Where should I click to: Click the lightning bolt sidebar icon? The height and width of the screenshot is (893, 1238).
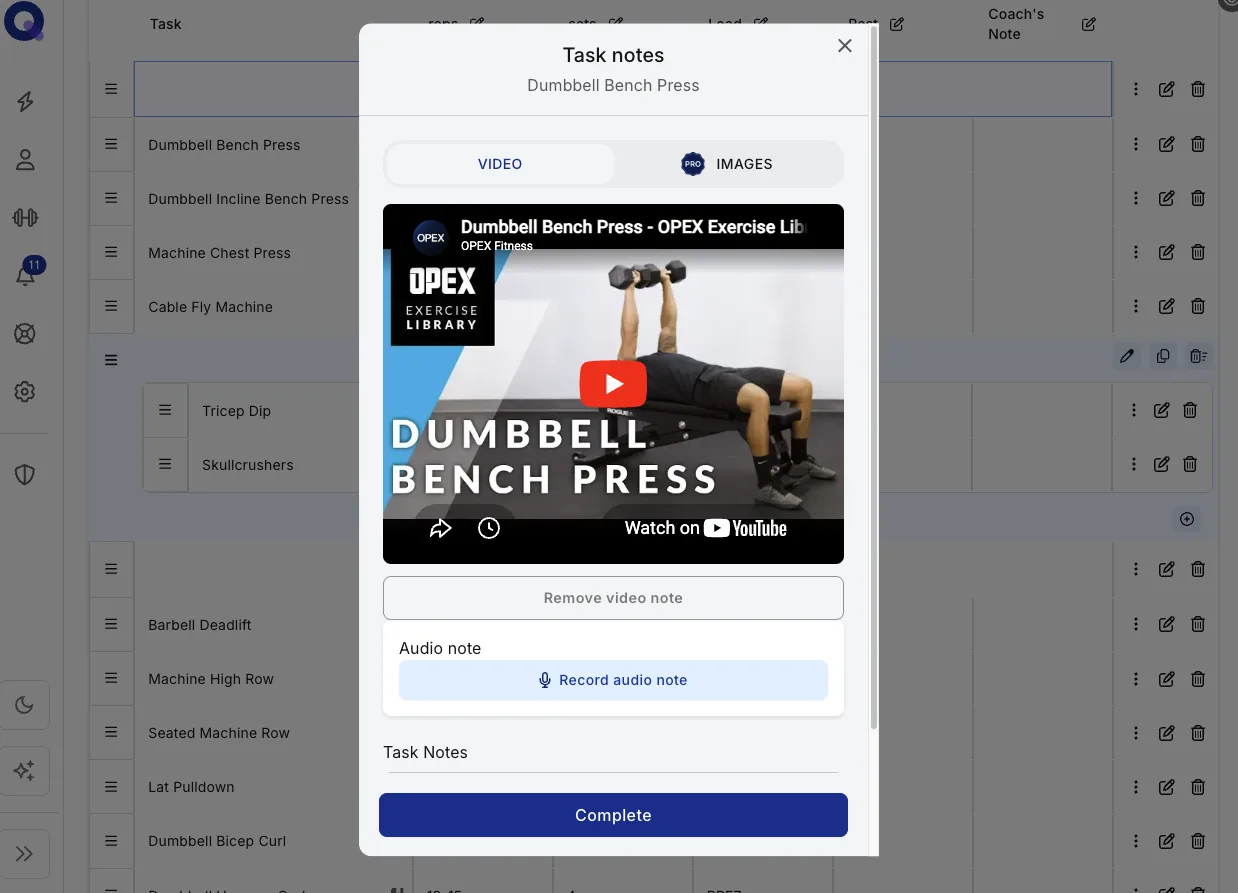tap(25, 102)
